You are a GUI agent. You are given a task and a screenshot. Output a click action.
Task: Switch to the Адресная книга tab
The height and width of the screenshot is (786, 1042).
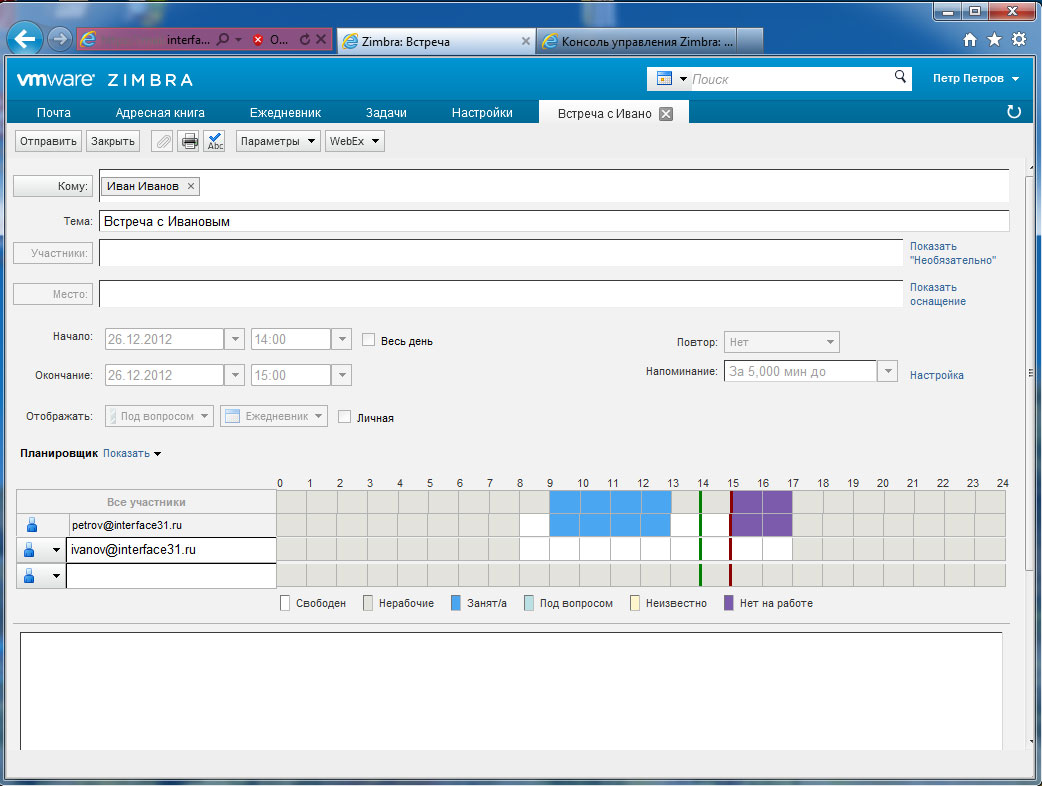coord(160,113)
